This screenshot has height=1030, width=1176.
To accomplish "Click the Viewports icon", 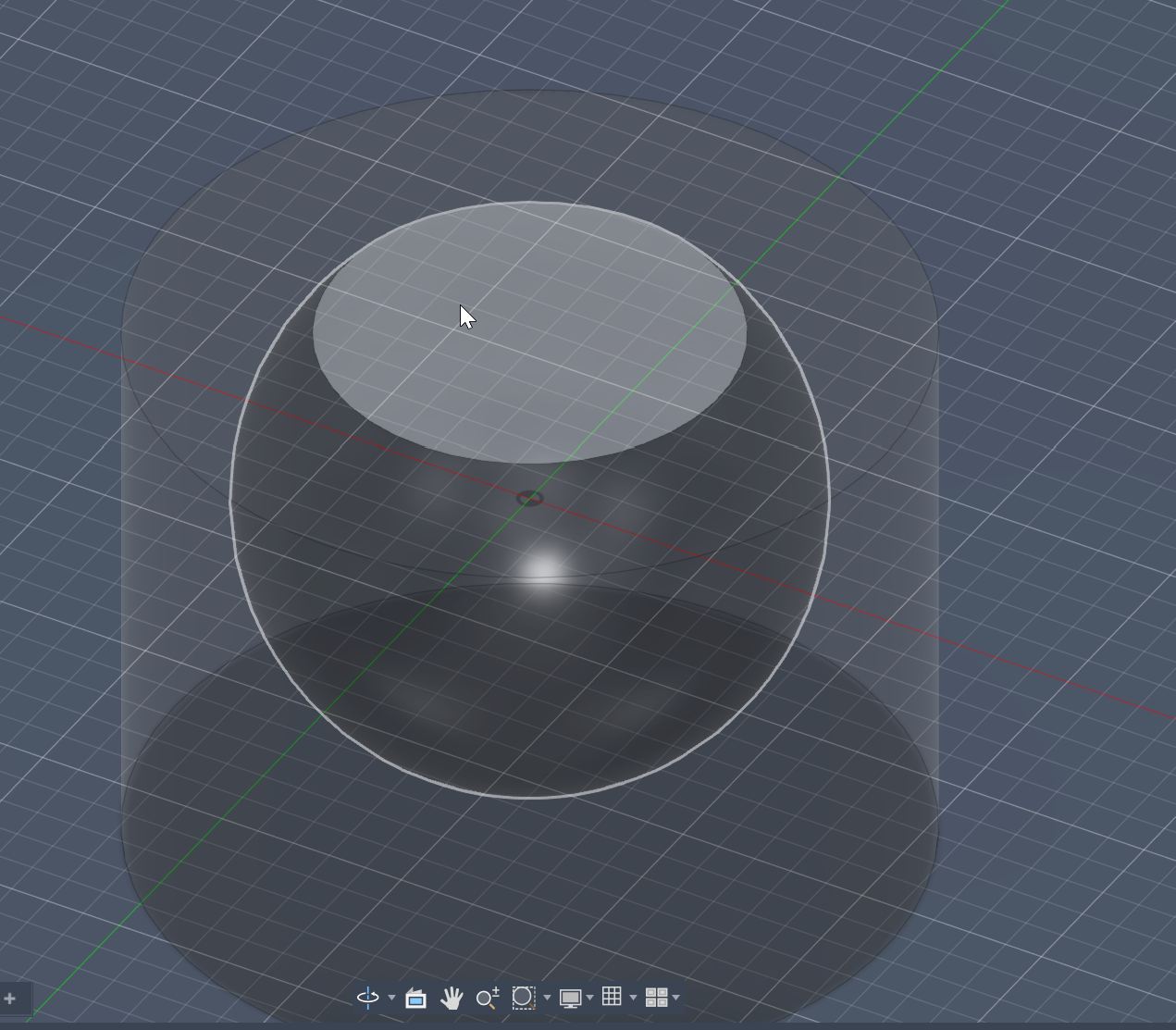I will point(659,998).
